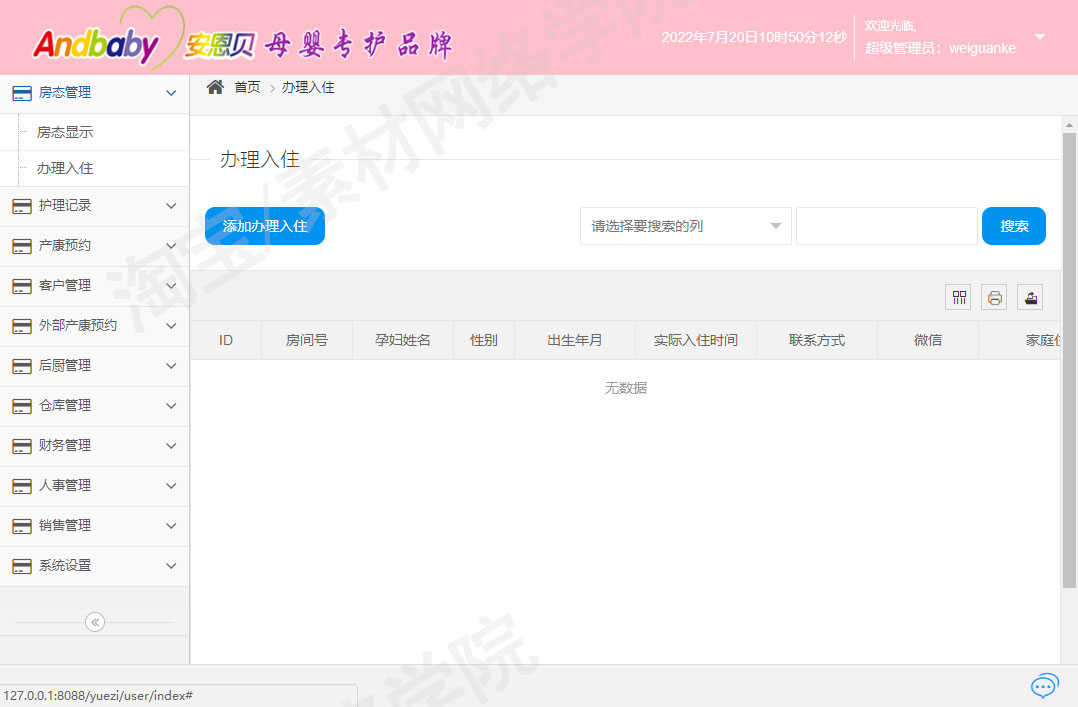This screenshot has height=707, width=1078.
Task: Expand 财务管理 chevron
Action: [x=171, y=446]
